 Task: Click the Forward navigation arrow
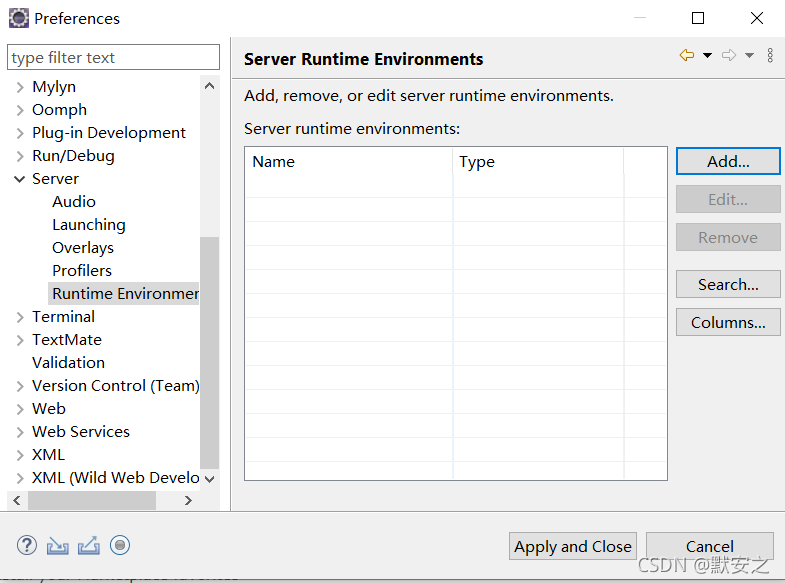coord(729,55)
